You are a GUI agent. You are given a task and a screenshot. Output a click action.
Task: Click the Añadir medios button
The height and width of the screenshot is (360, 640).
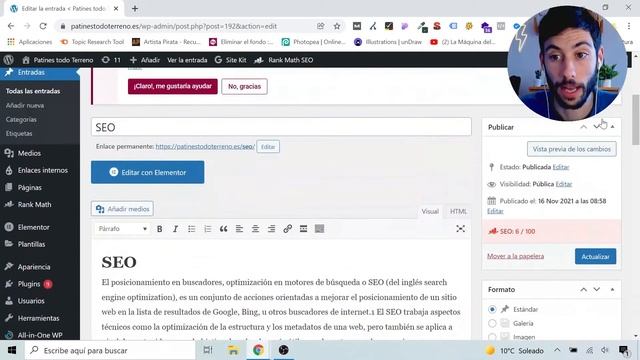[122, 209]
